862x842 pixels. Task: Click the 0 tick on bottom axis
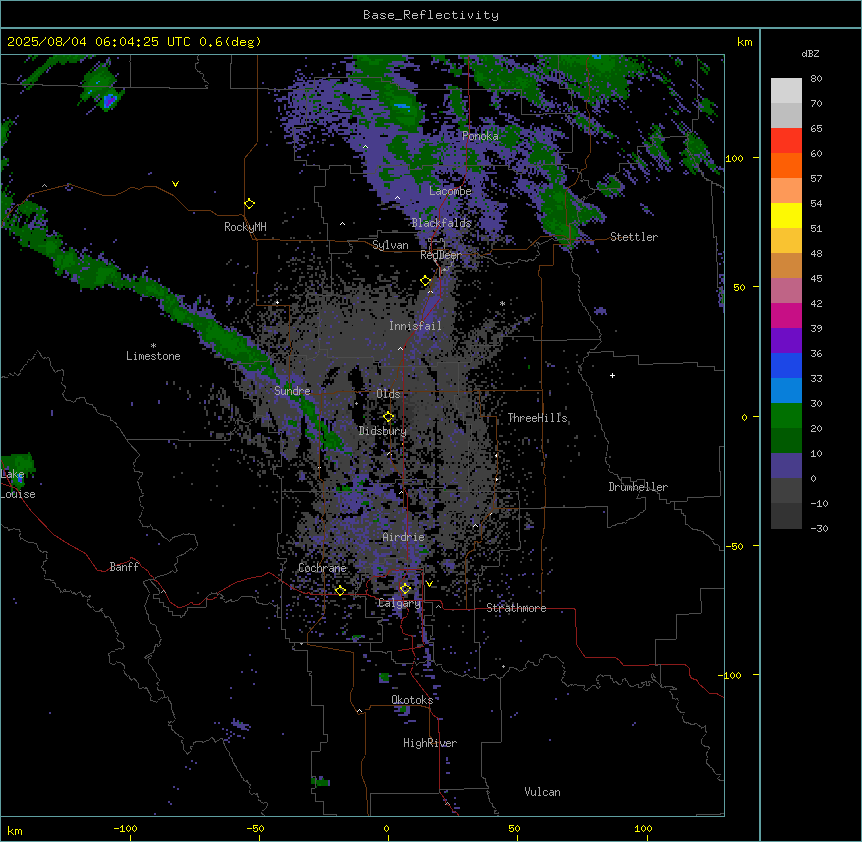tap(386, 828)
